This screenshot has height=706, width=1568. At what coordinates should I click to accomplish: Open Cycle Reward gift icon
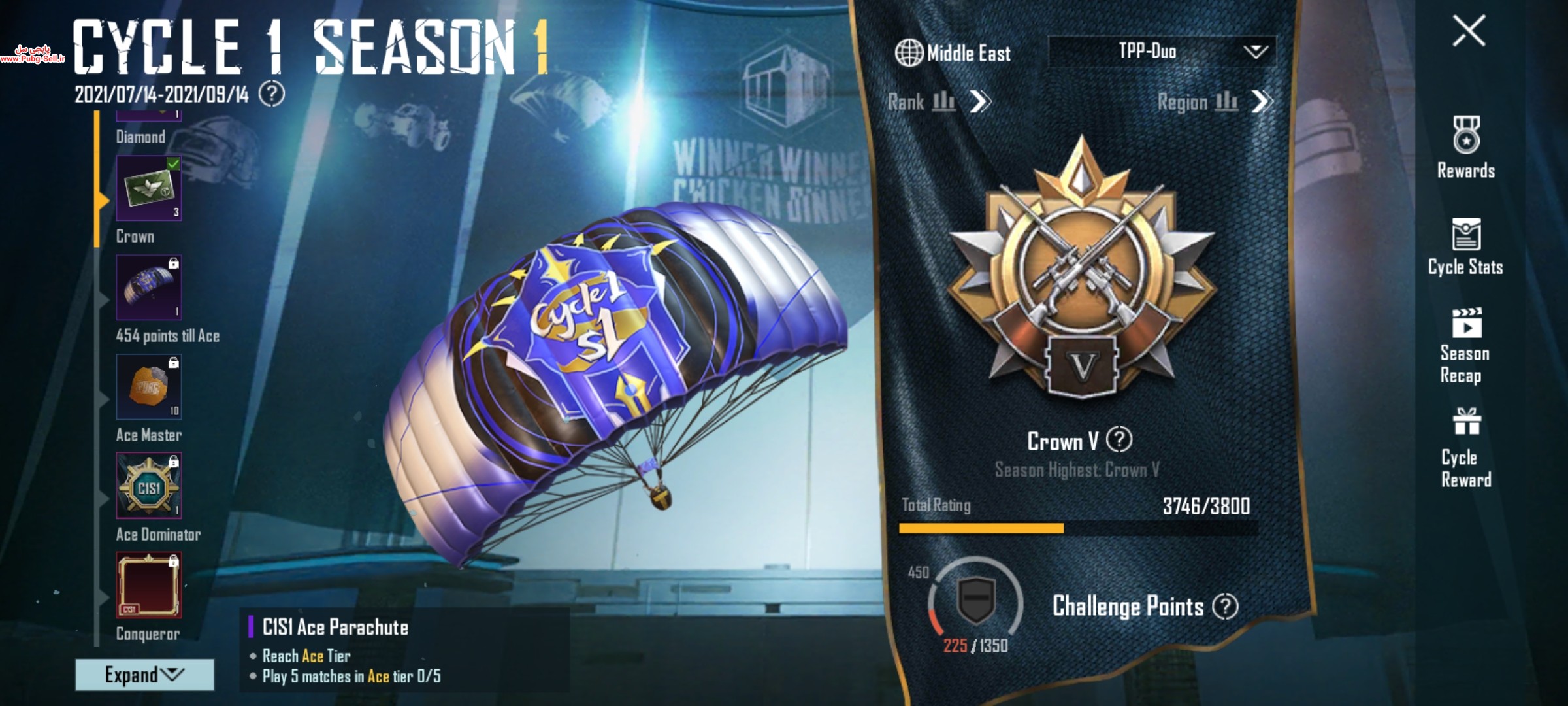(x=1467, y=422)
